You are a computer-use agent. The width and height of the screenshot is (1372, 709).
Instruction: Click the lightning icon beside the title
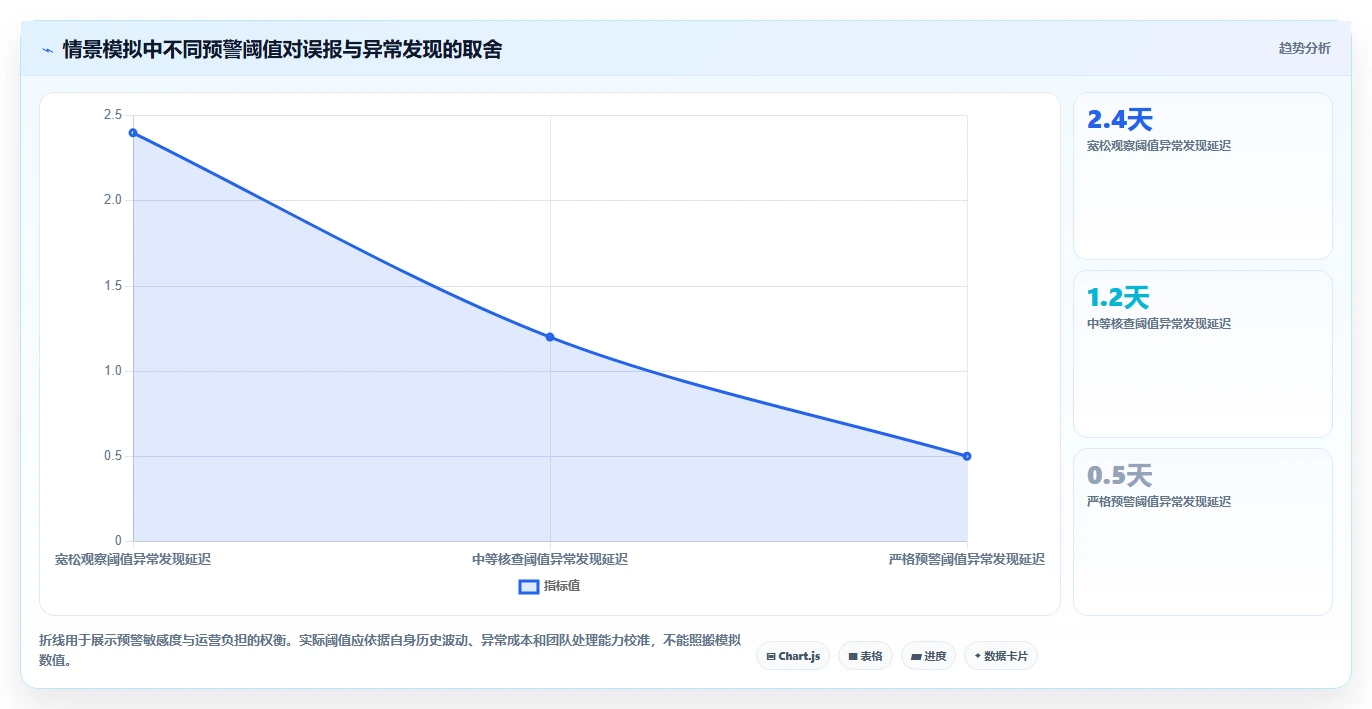pyautogui.click(x=47, y=50)
